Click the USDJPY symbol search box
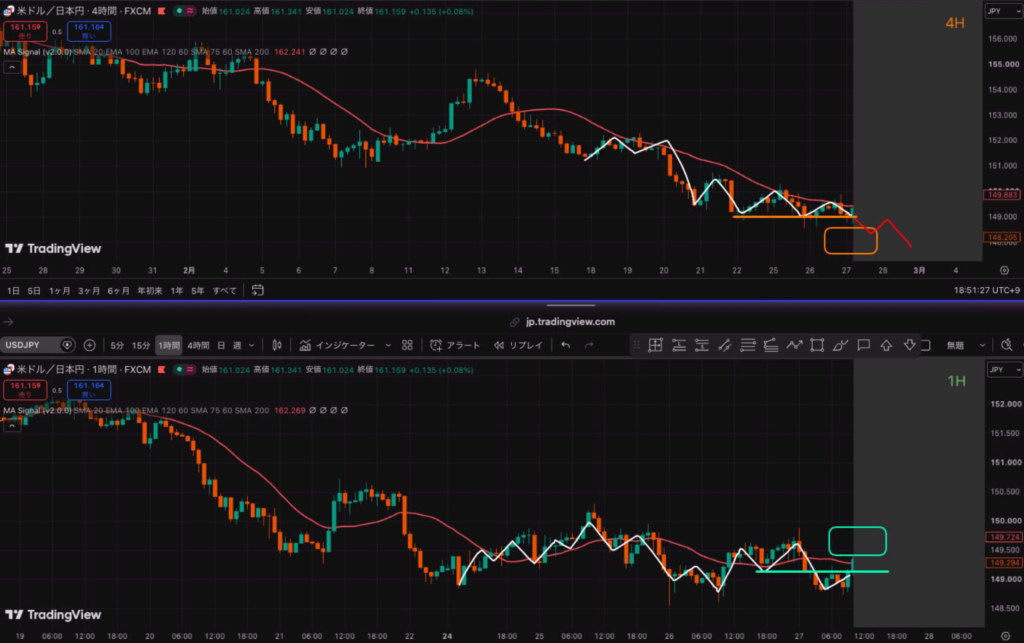The image size is (1024, 643). point(38,345)
